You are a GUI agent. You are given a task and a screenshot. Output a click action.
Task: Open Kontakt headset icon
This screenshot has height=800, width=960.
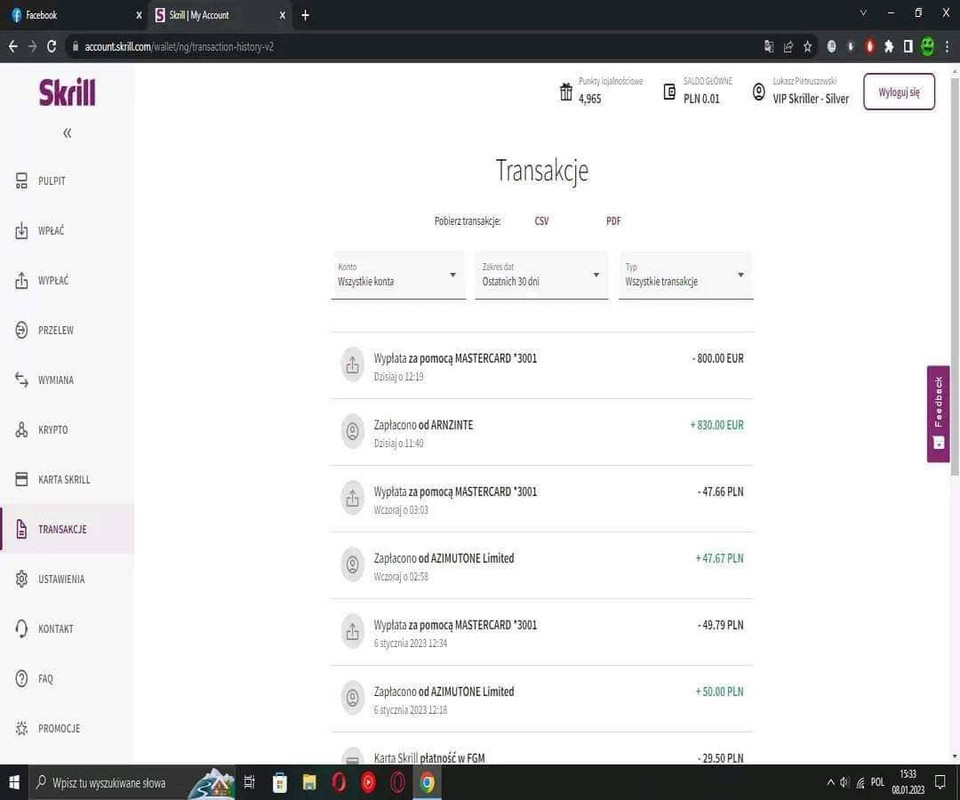21,629
